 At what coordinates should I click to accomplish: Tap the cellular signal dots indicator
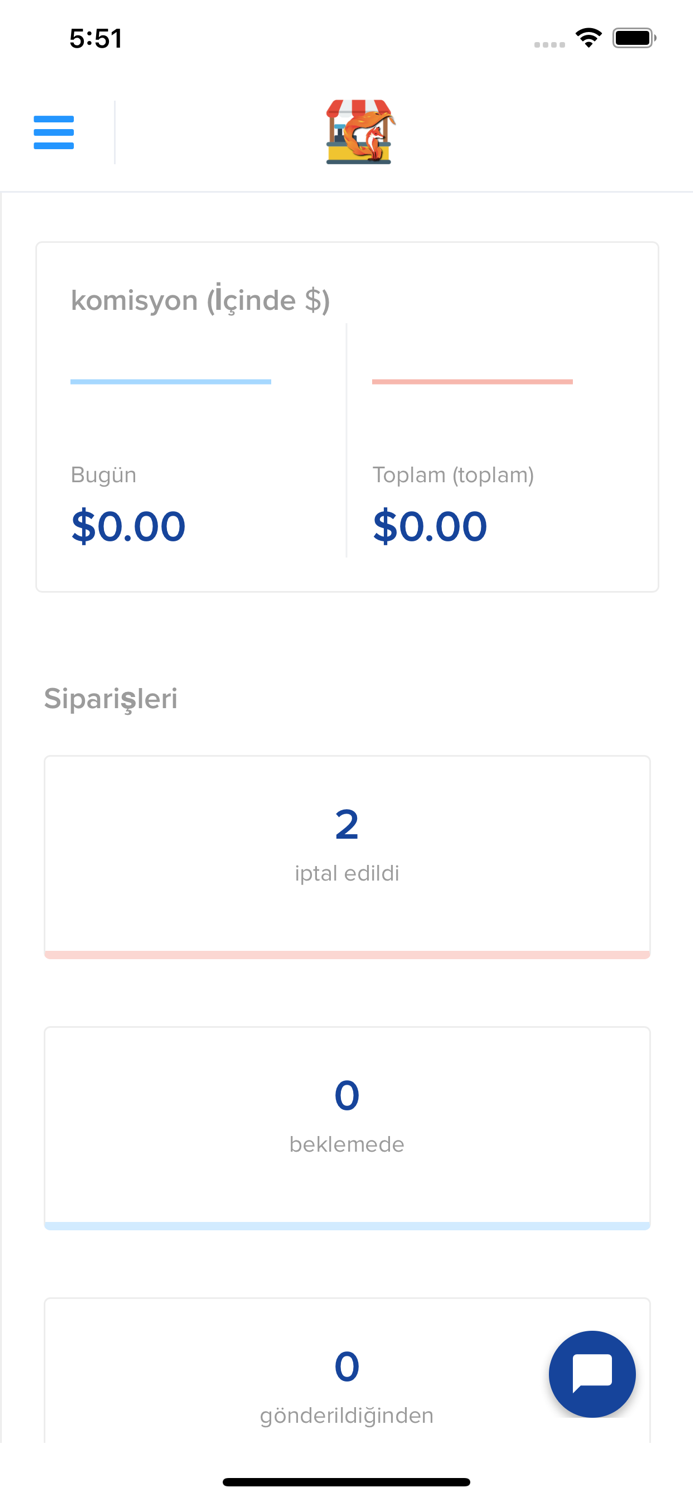pyautogui.click(x=550, y=41)
